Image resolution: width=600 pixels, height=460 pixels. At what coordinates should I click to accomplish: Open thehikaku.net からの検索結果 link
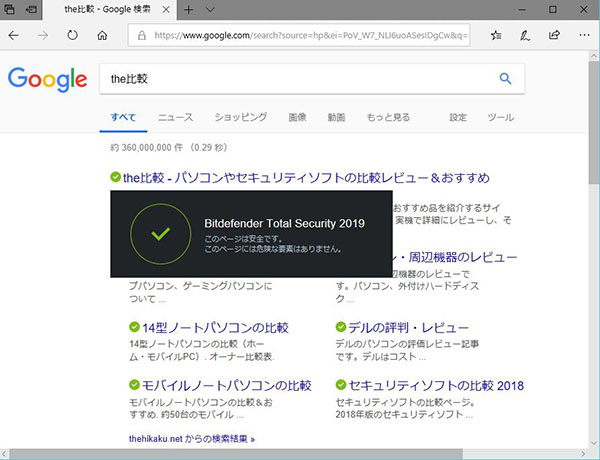pos(192,439)
